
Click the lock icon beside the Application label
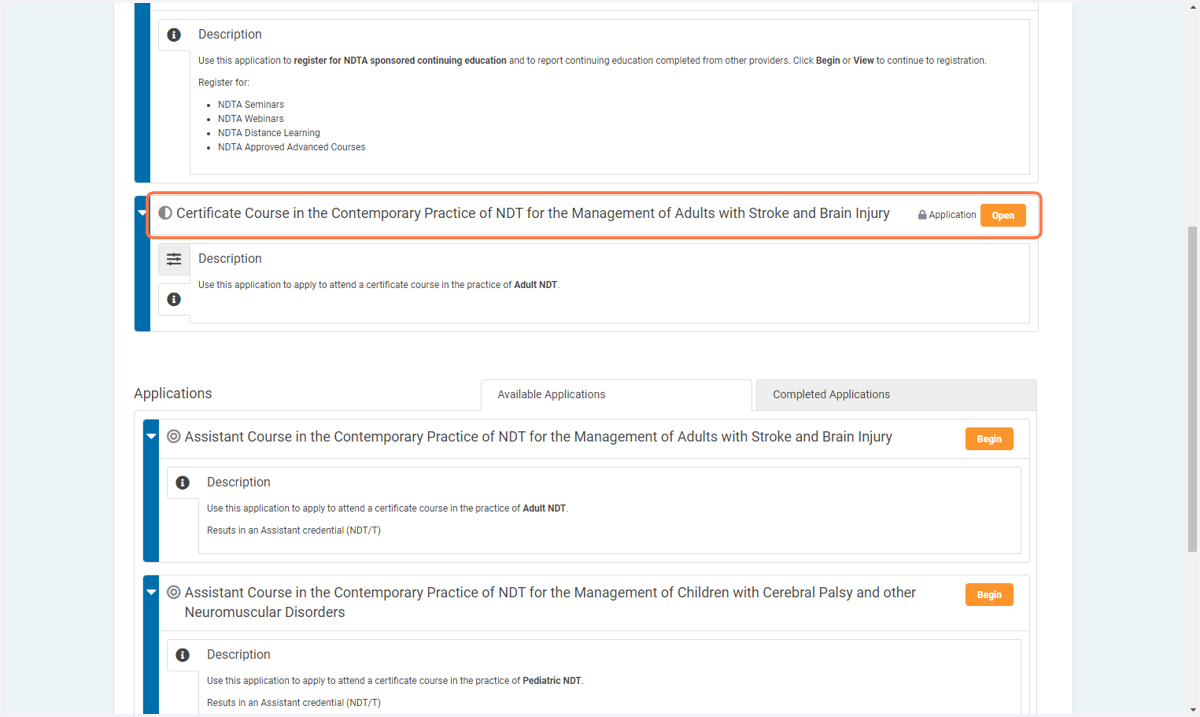(922, 215)
